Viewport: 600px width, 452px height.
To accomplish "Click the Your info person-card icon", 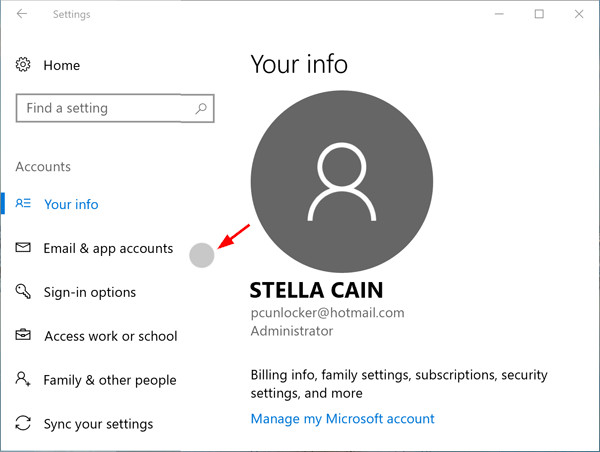I will (x=23, y=204).
